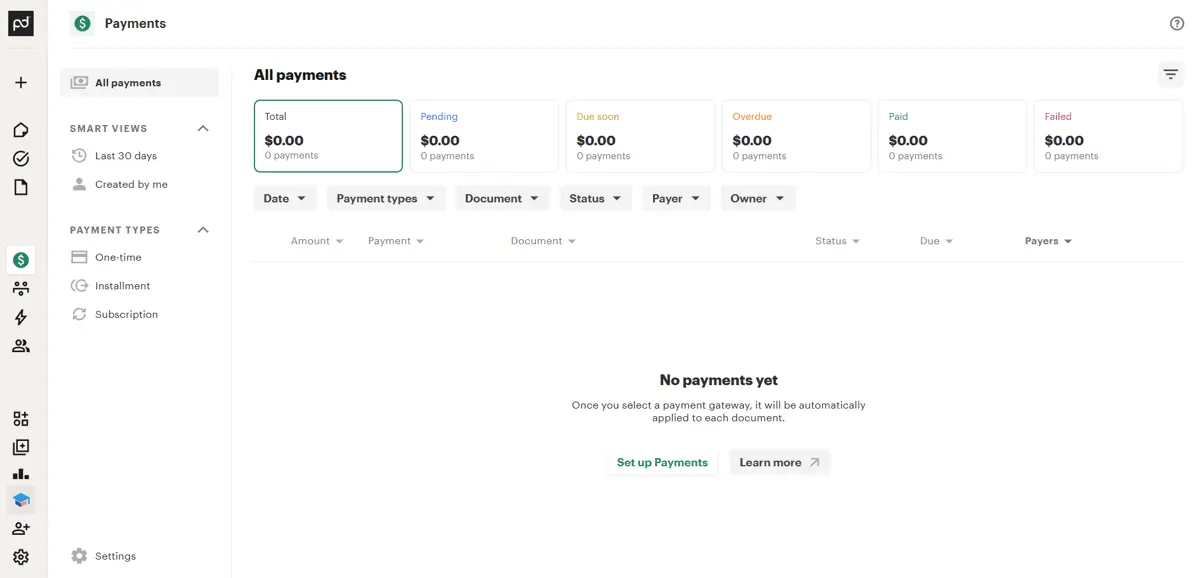Screen dimensions: 1200x578
Task: Open the Date filter dropdown
Action: [285, 198]
